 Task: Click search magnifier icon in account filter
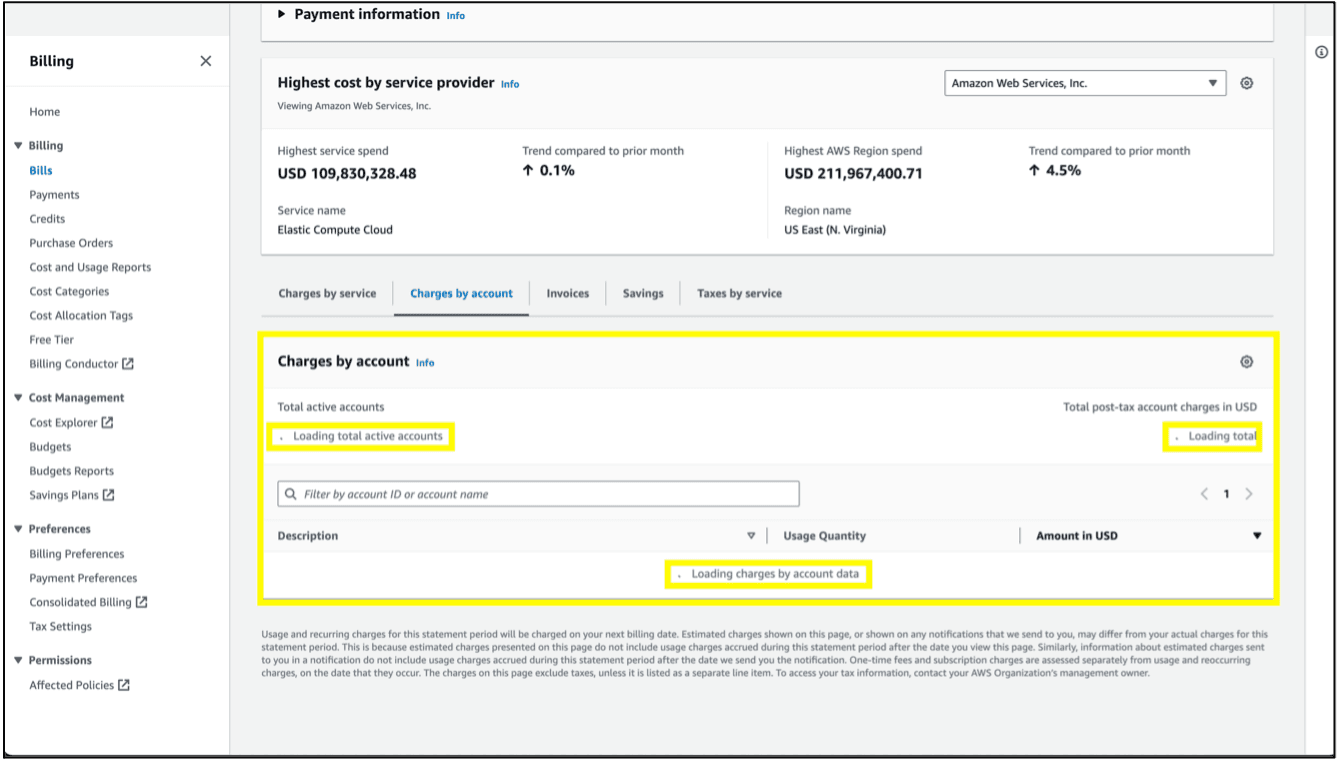coord(291,494)
